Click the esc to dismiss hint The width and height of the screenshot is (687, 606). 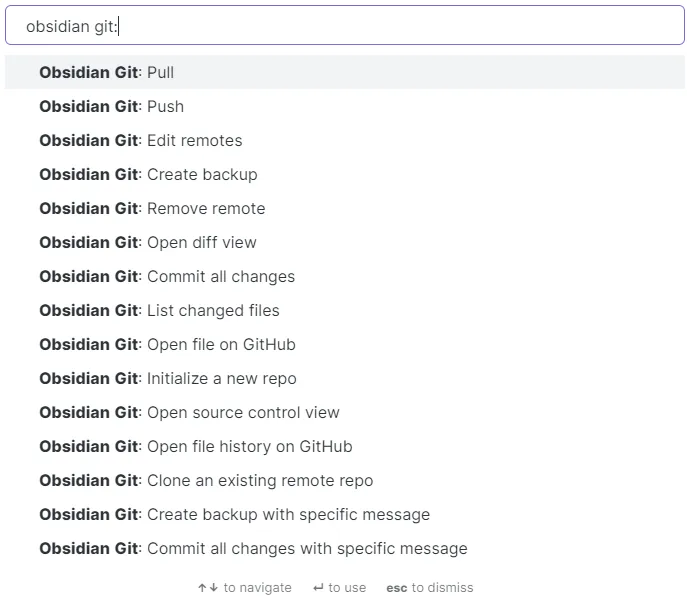click(x=430, y=588)
